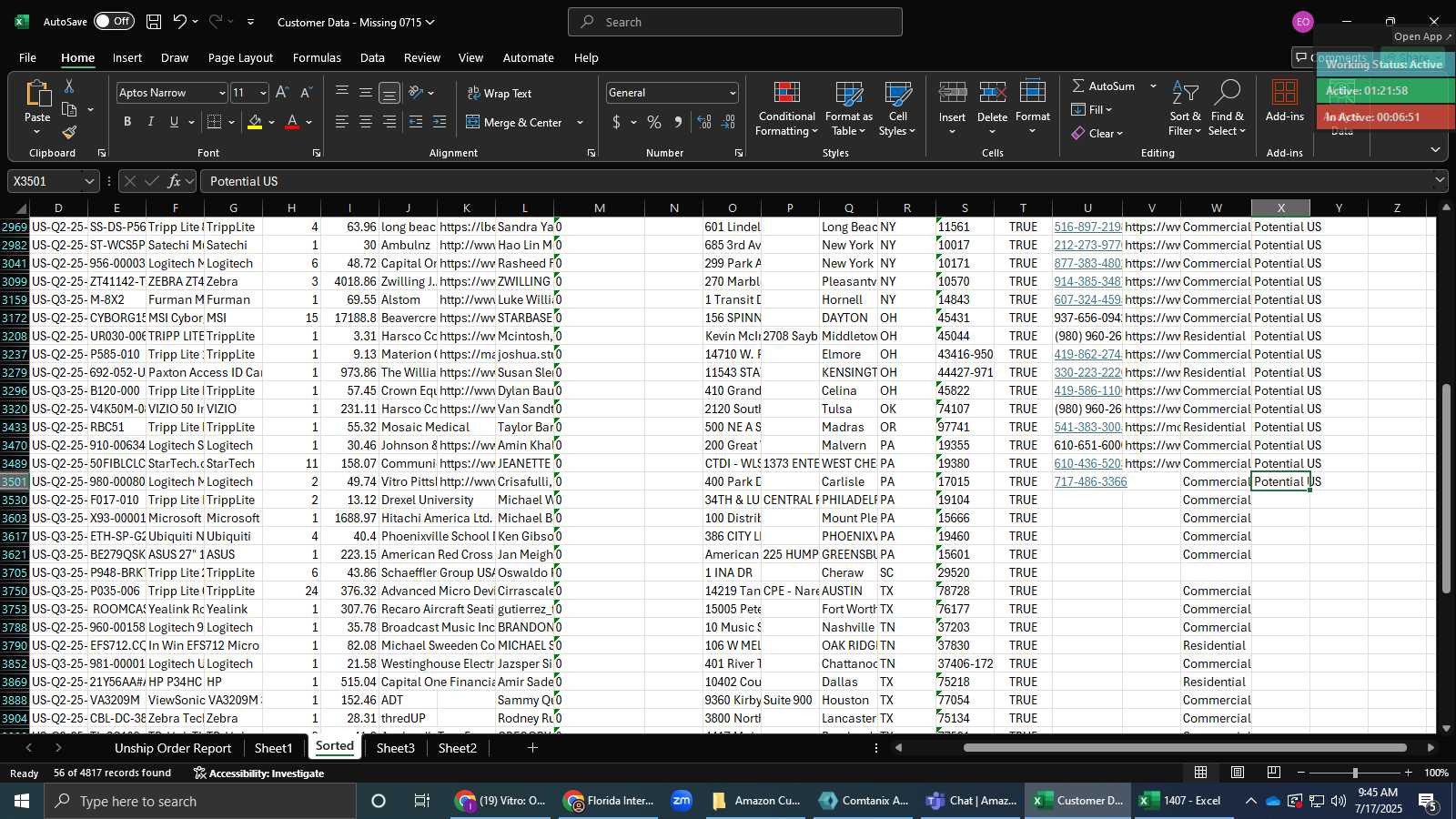Toggle Wrap Text

(500, 94)
